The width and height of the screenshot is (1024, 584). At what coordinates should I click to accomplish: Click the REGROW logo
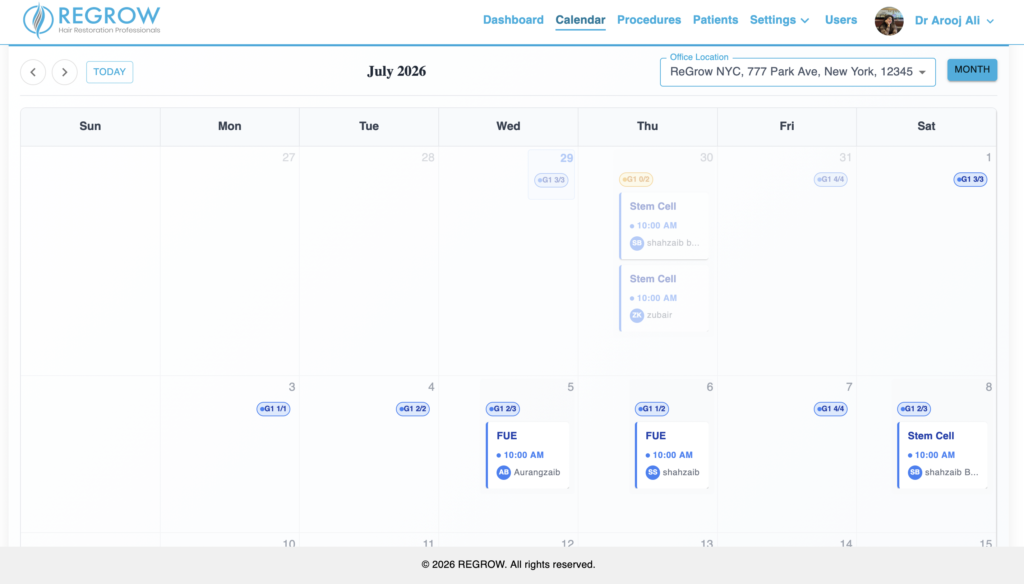[x=91, y=20]
